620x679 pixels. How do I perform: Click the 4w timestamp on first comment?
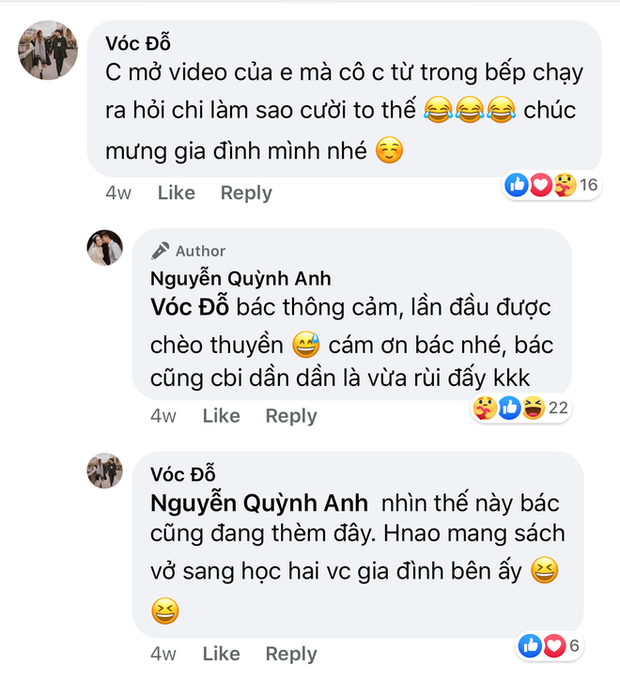click(x=117, y=192)
